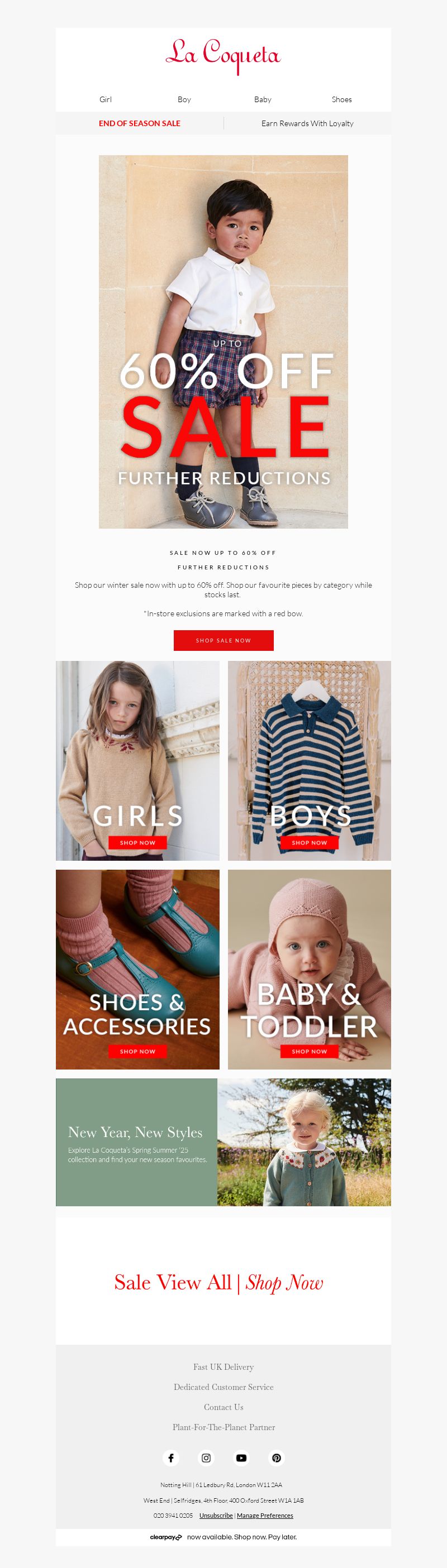Open the YouTube social icon
The height and width of the screenshot is (1568, 447).
tap(241, 1458)
